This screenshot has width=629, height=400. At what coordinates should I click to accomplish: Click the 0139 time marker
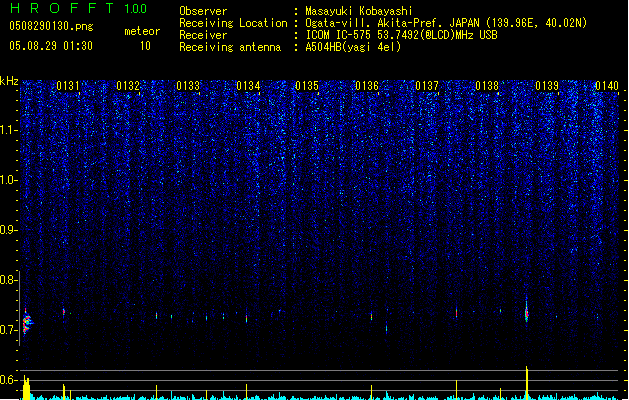pyautogui.click(x=547, y=86)
